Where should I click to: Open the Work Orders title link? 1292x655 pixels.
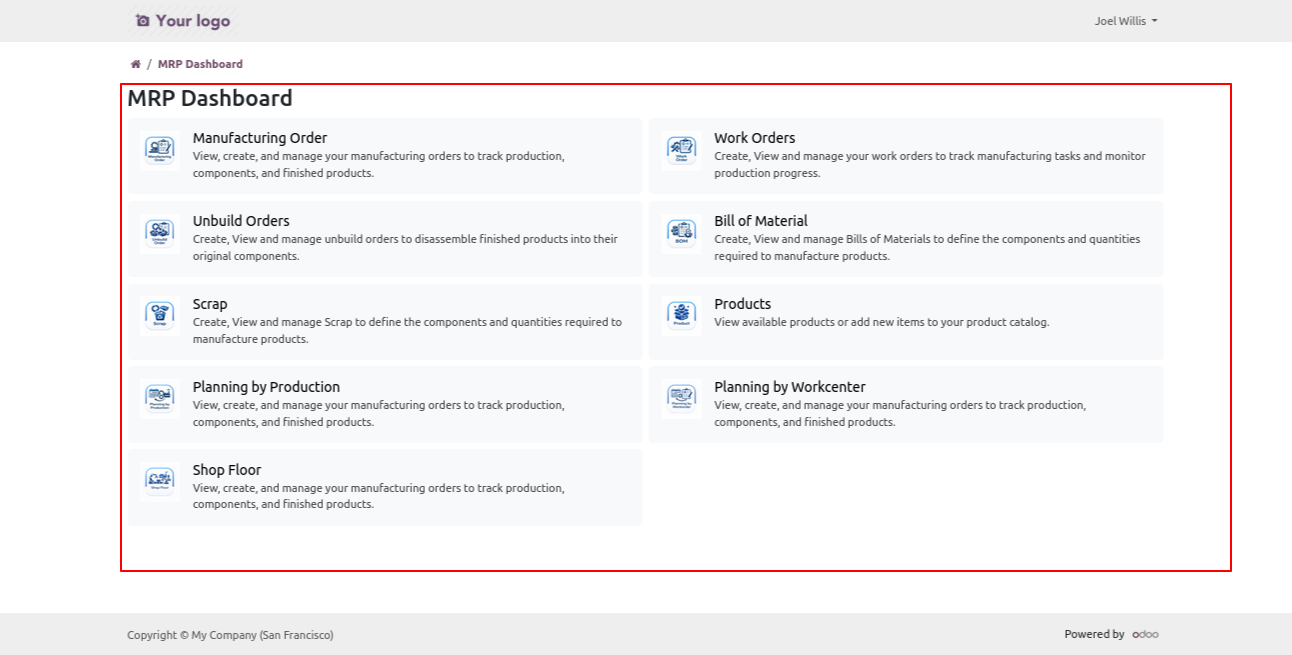click(754, 138)
